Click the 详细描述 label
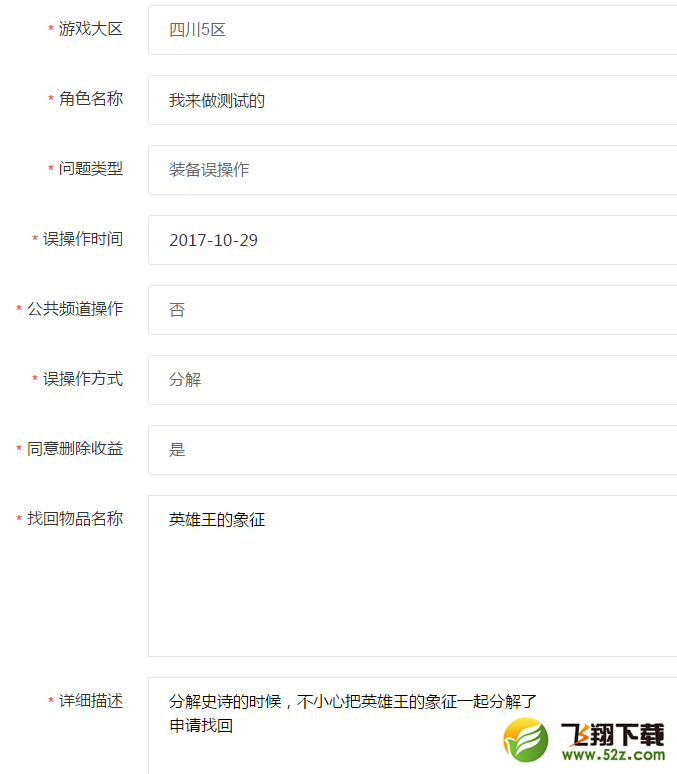 [91, 701]
